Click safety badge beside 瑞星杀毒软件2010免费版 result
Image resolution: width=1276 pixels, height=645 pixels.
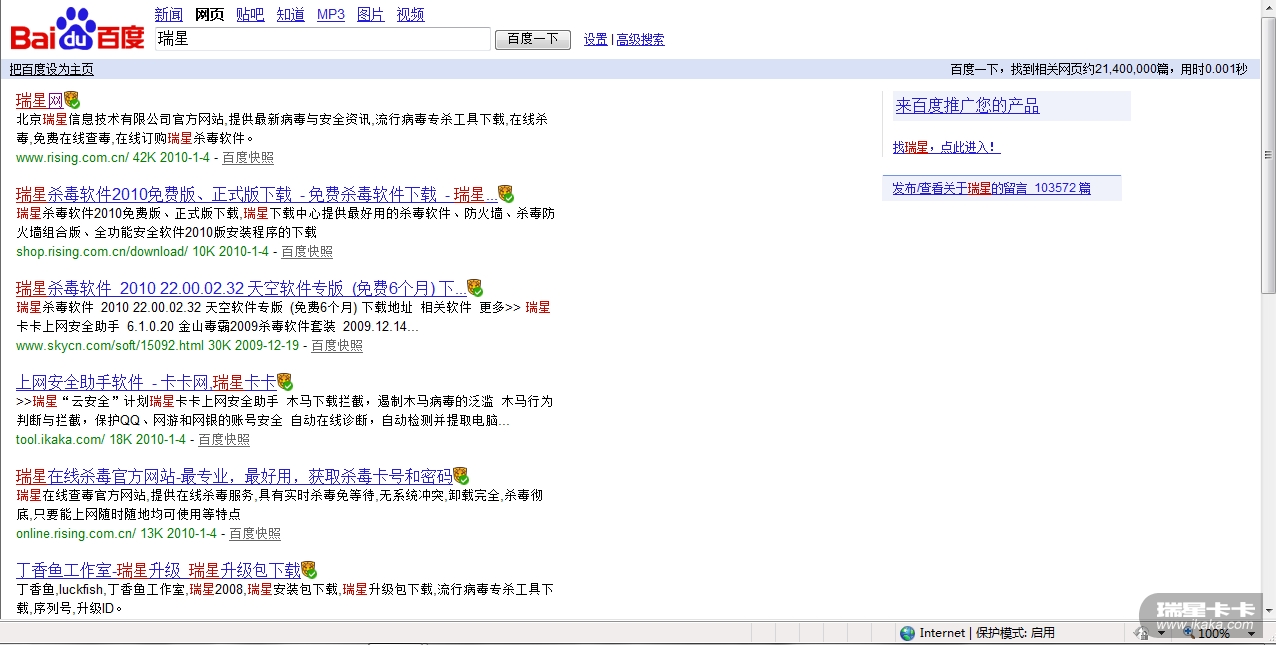click(x=506, y=194)
